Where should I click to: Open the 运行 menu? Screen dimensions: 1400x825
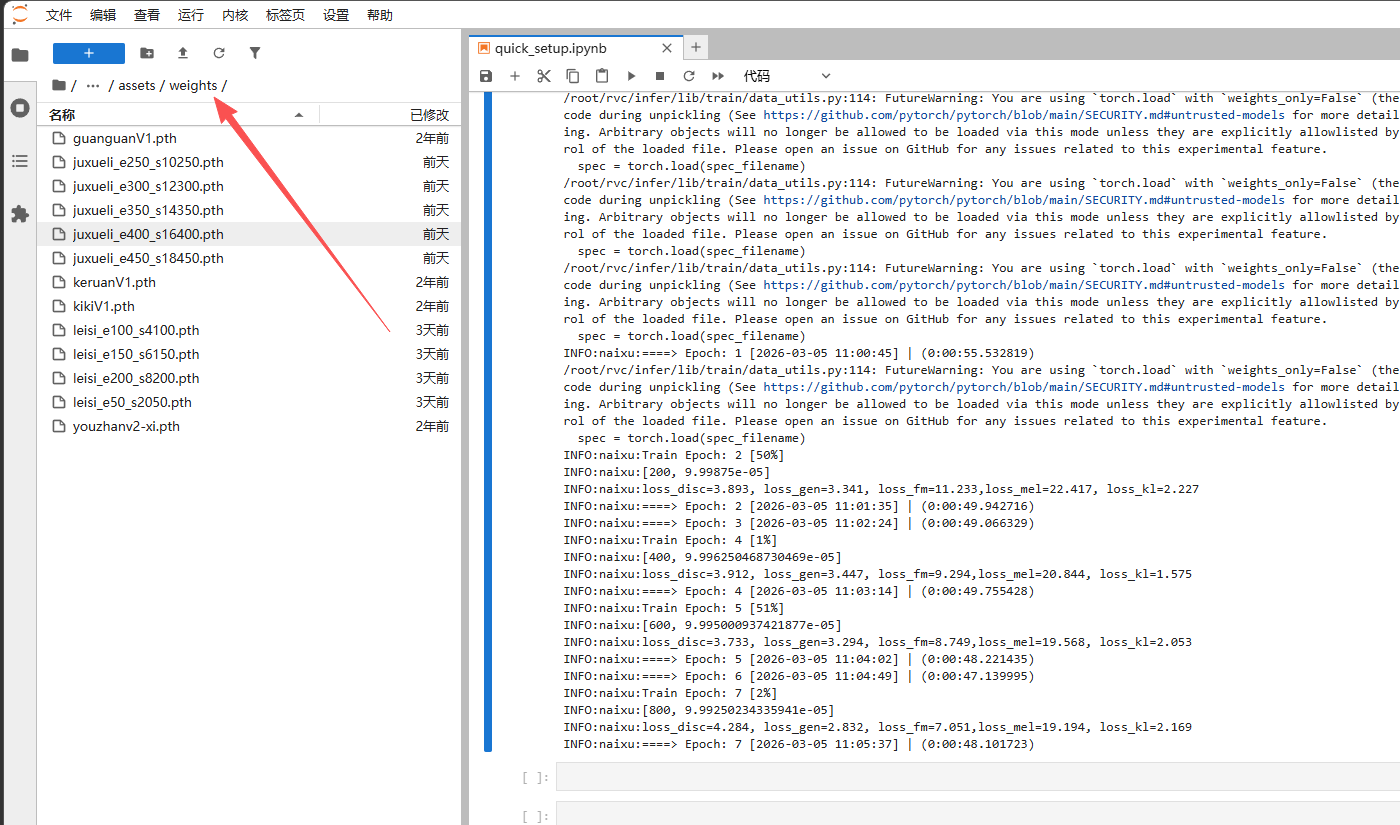(191, 15)
